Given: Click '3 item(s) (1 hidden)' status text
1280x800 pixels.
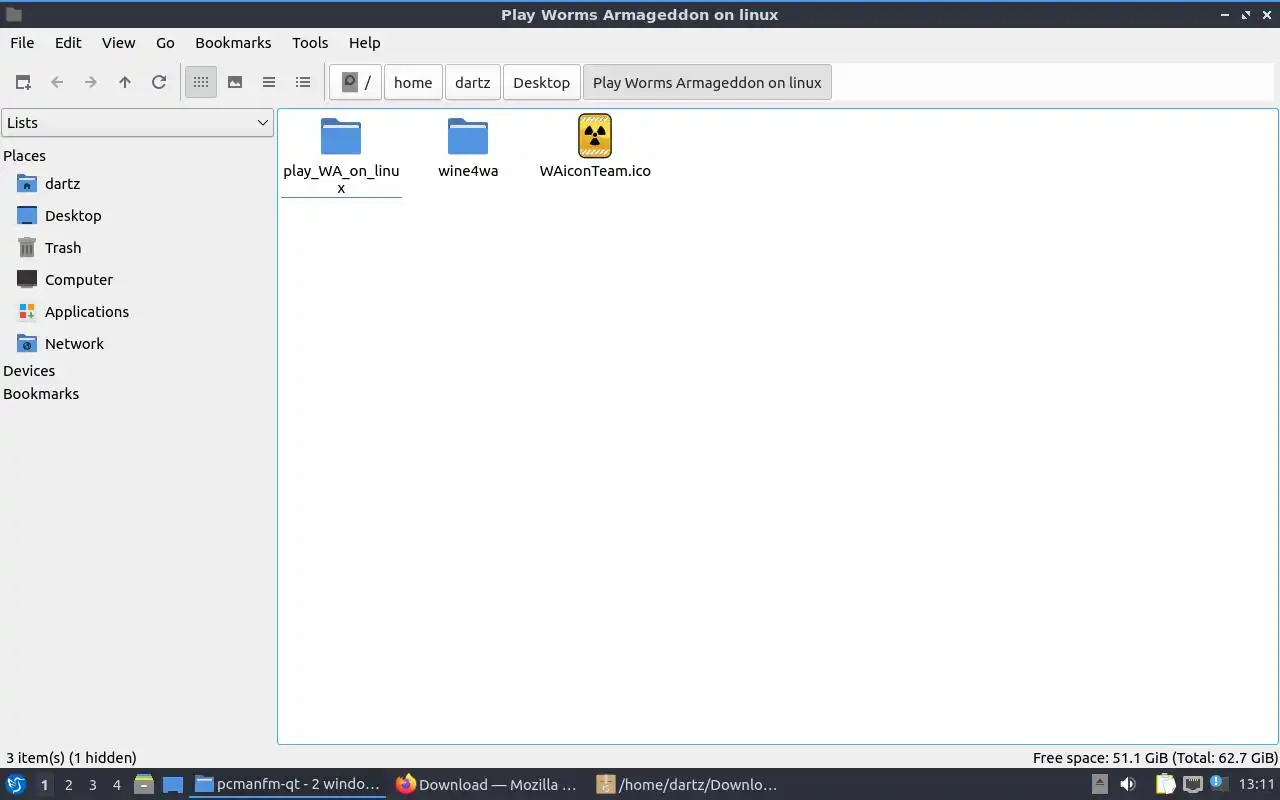Looking at the screenshot, I should (x=71, y=758).
